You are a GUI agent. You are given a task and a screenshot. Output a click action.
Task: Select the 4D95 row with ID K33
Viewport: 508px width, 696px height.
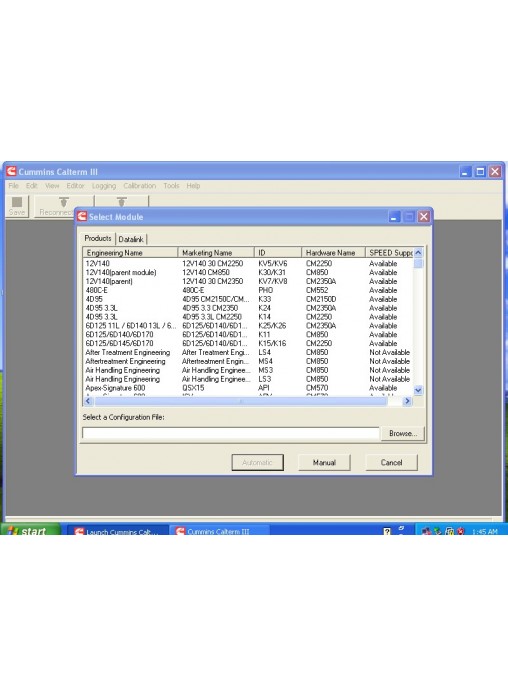(x=248, y=299)
